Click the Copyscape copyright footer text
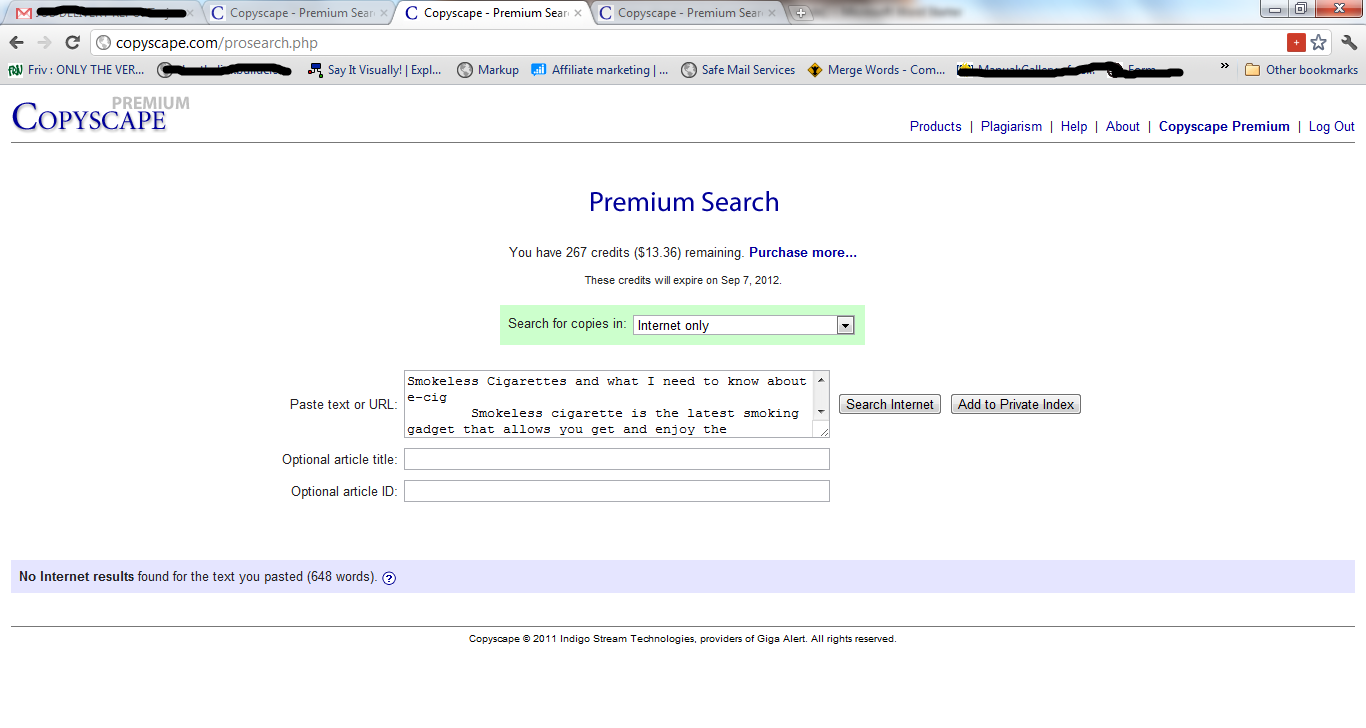This screenshot has width=1366, height=728. coord(683,639)
